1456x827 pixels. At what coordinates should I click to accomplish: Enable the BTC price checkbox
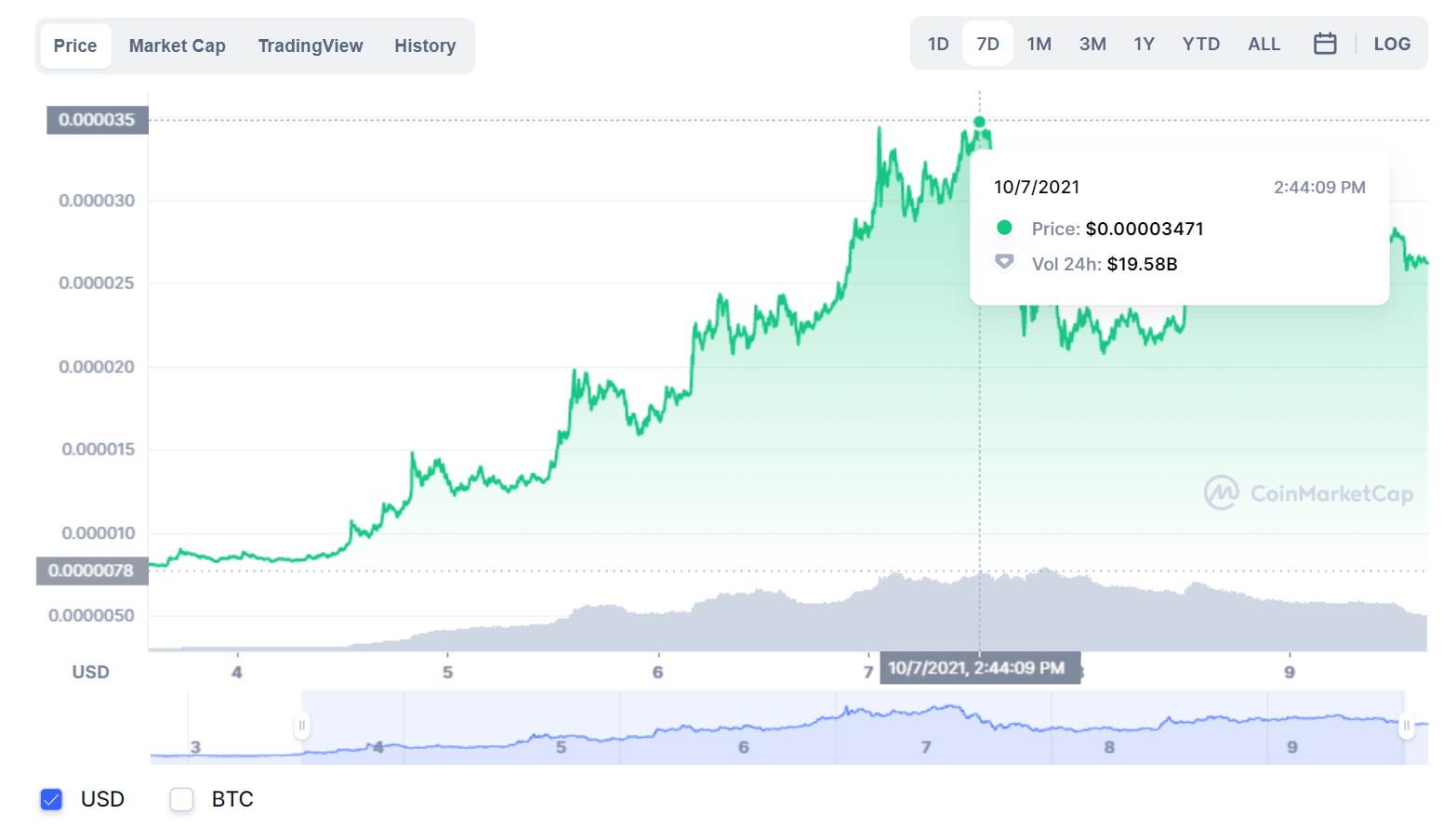click(x=180, y=799)
